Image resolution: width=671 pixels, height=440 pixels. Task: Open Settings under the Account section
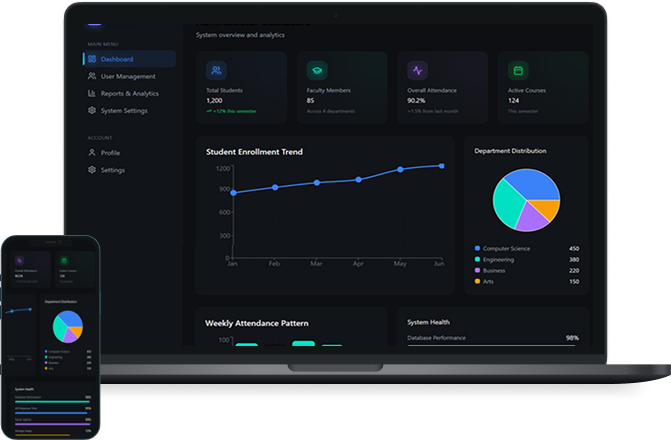113,170
